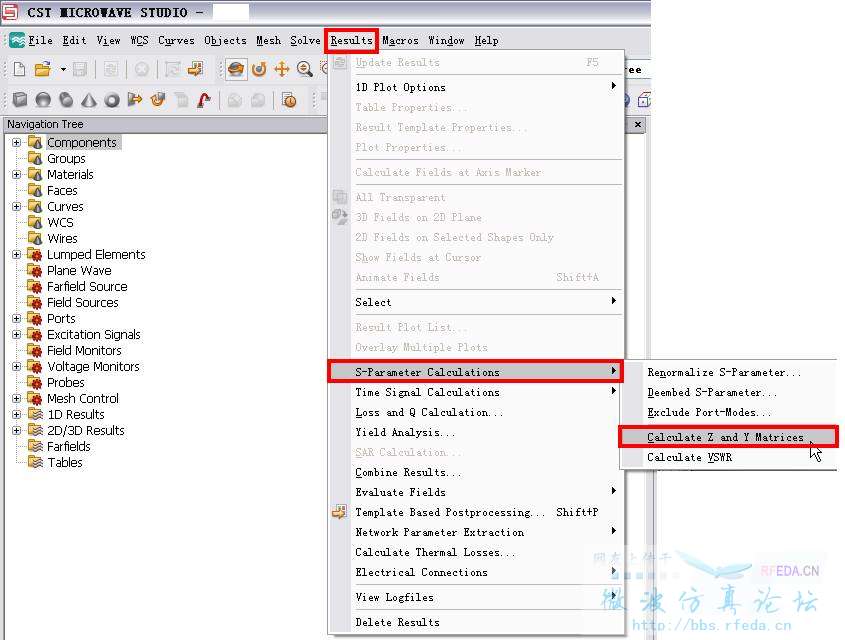Expand the Ports tree node
This screenshot has height=640, width=845.
click(x=17, y=318)
